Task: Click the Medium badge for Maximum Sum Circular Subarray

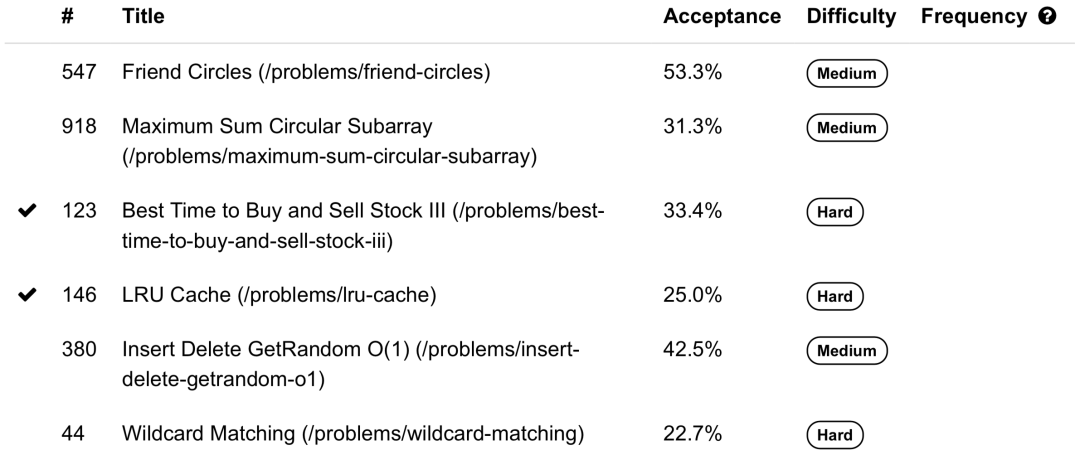Action: click(x=847, y=127)
